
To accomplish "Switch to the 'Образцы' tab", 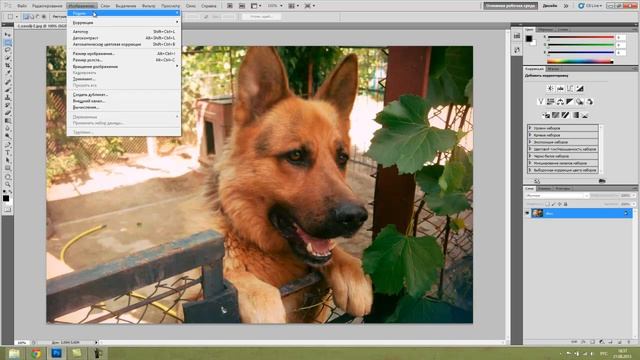I will (x=545, y=30).
